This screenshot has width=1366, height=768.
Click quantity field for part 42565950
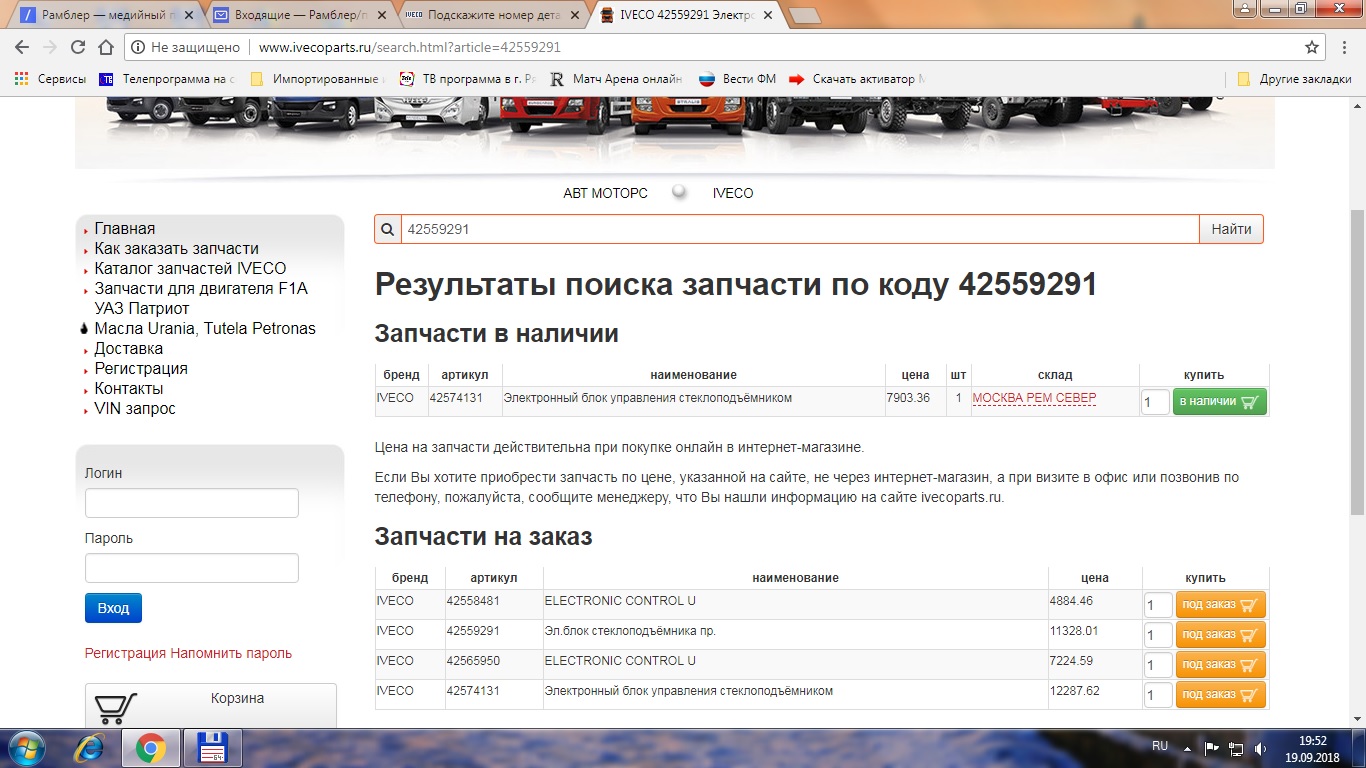tap(1158, 665)
